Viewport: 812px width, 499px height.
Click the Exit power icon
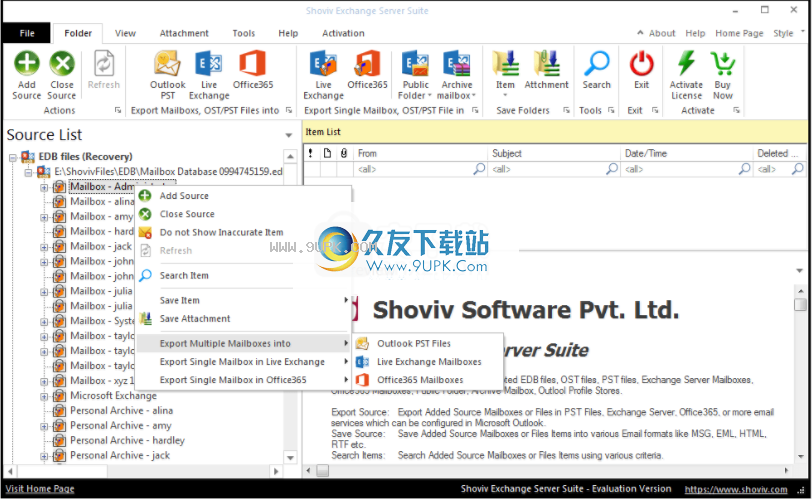point(642,64)
